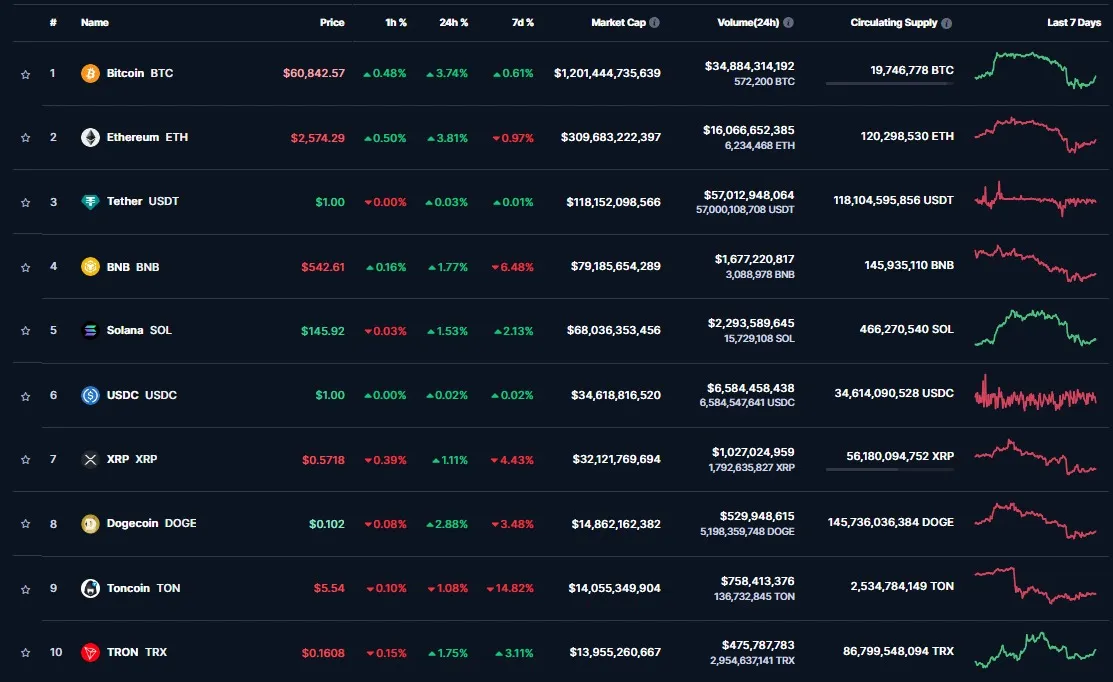This screenshot has height=682, width=1113.
Task: Click the Solana logo icon
Action: click(x=90, y=330)
